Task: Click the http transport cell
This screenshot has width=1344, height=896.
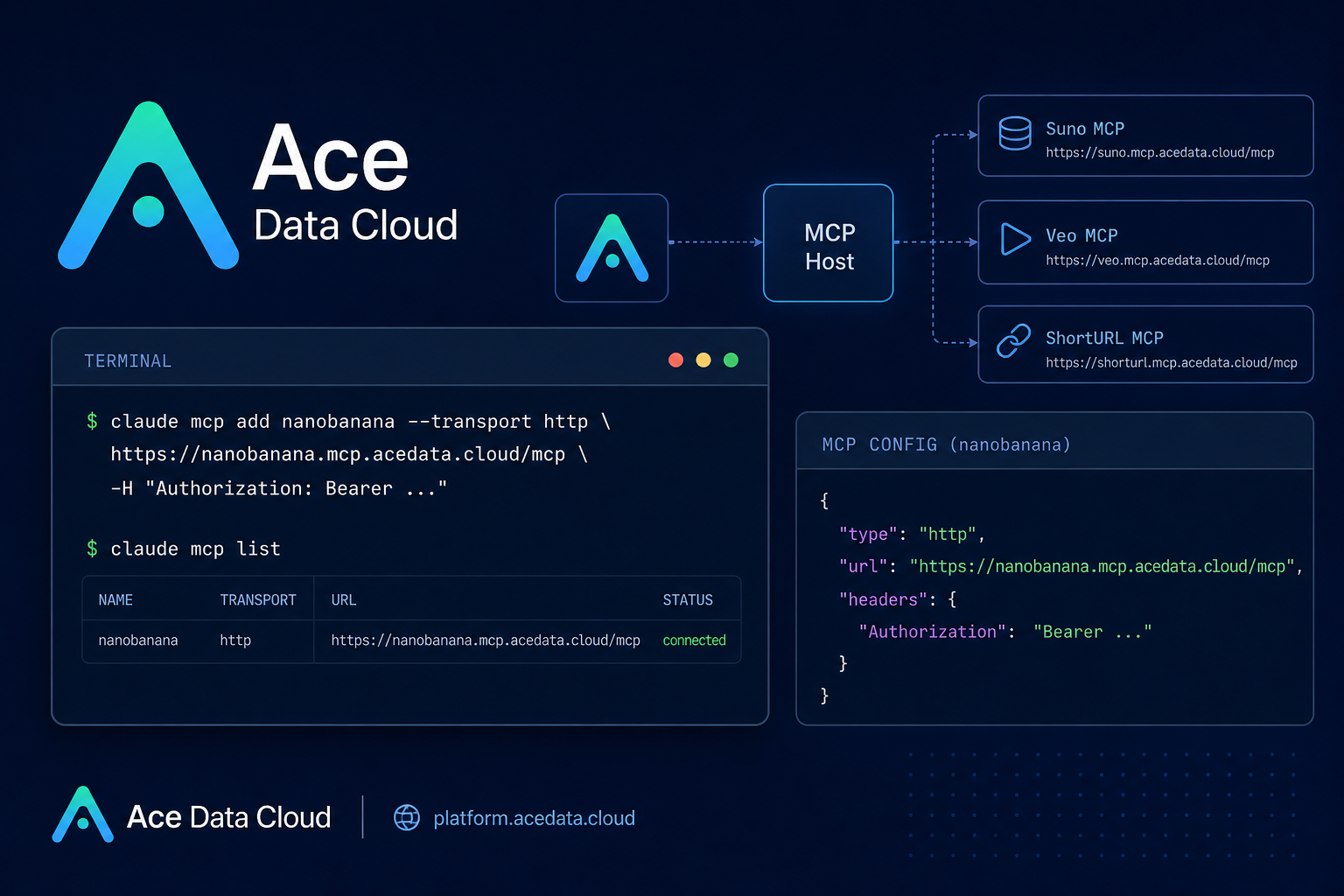Action: (x=235, y=640)
